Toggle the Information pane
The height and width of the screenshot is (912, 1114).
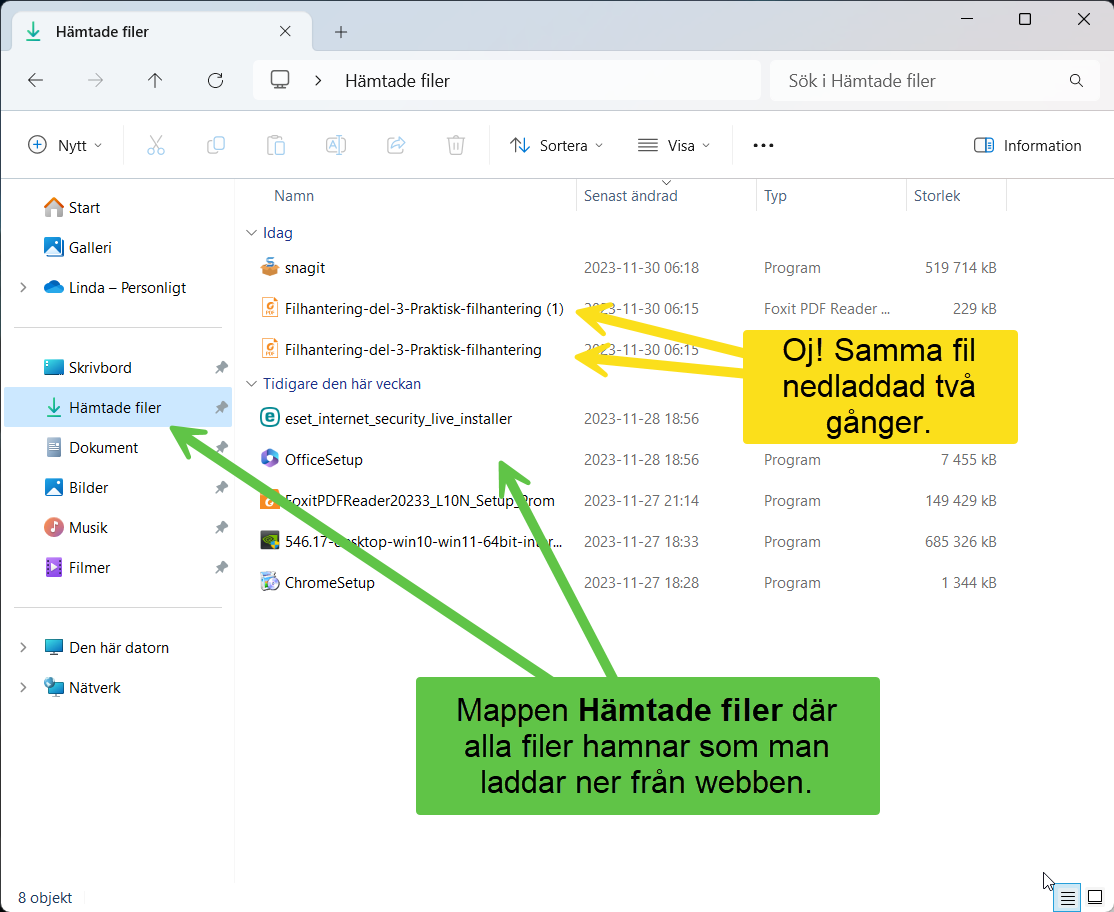pyautogui.click(x=1027, y=145)
